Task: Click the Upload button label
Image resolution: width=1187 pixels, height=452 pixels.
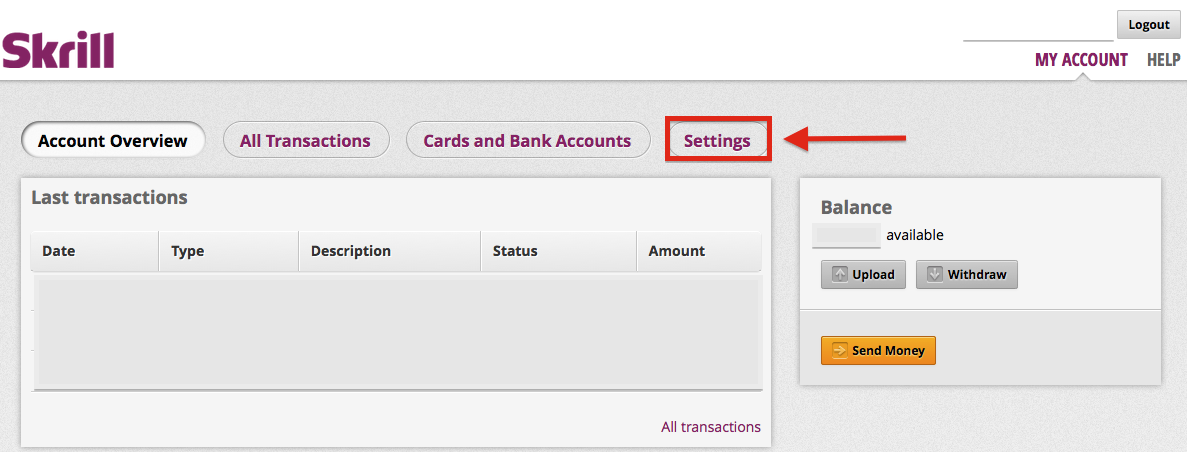Action: point(873,275)
